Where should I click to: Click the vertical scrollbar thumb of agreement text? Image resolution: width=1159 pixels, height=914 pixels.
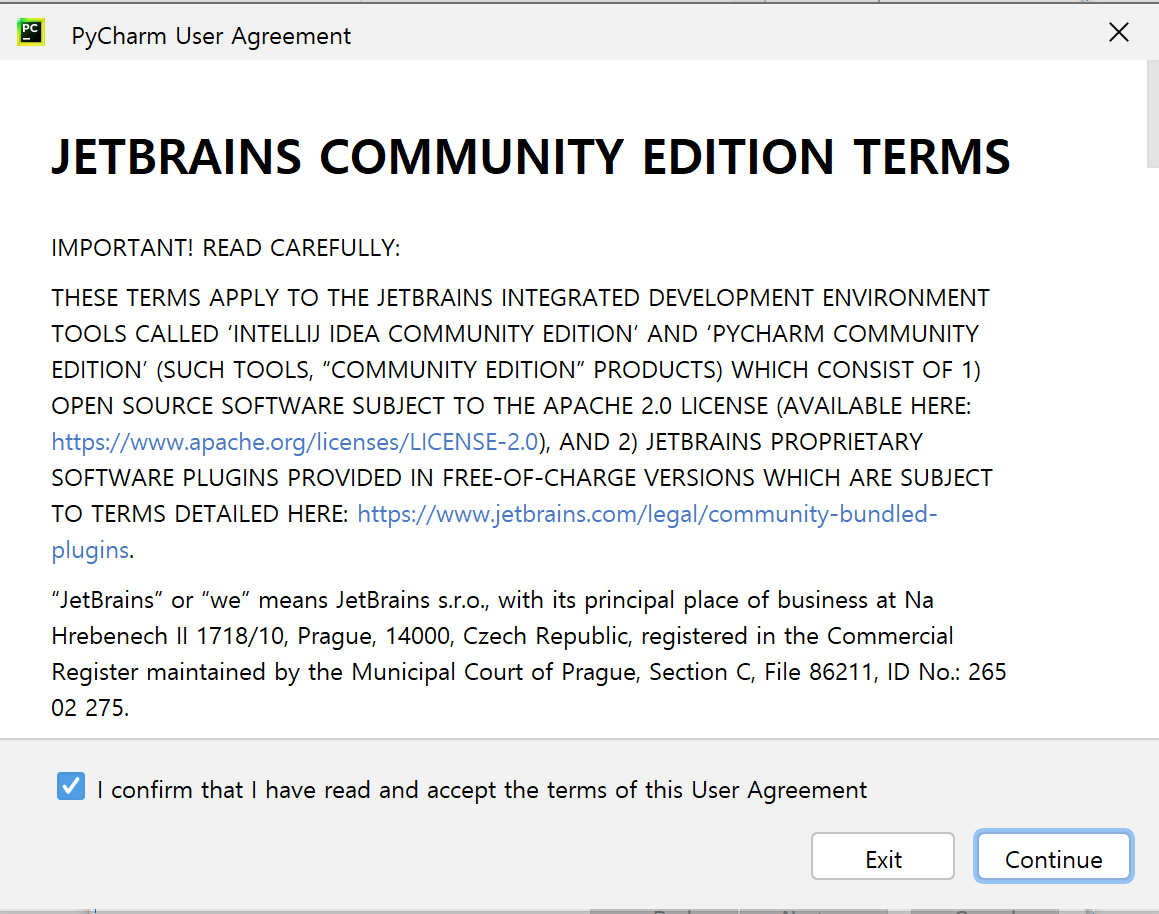click(x=1152, y=114)
